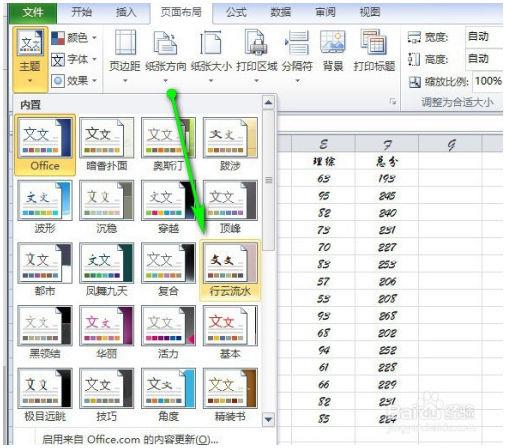Screen dimensions: 506x448
Task: Expand the 效果 theme effects dropdown
Action: (x=74, y=81)
